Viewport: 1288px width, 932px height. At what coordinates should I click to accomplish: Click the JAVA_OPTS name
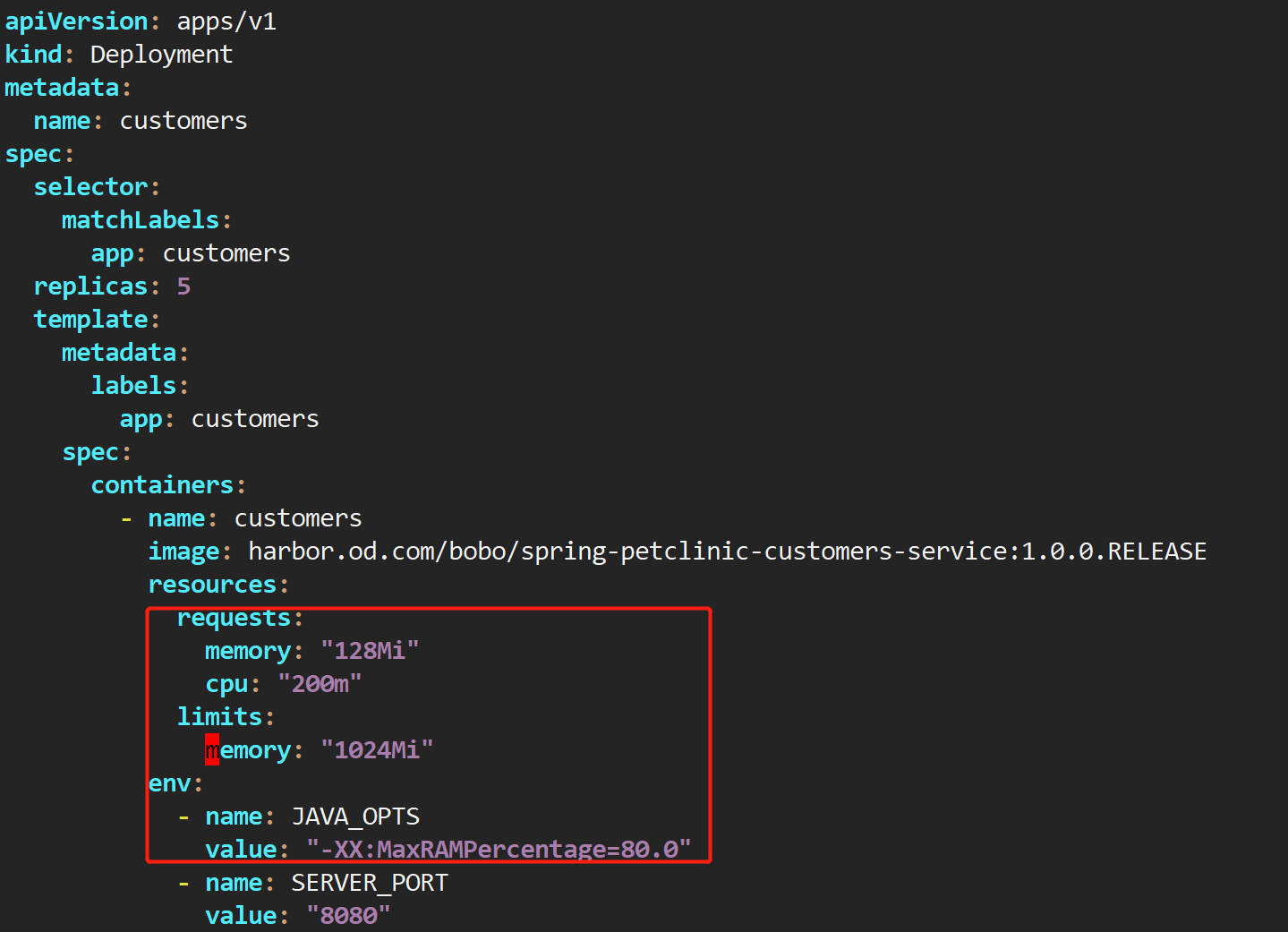355,817
